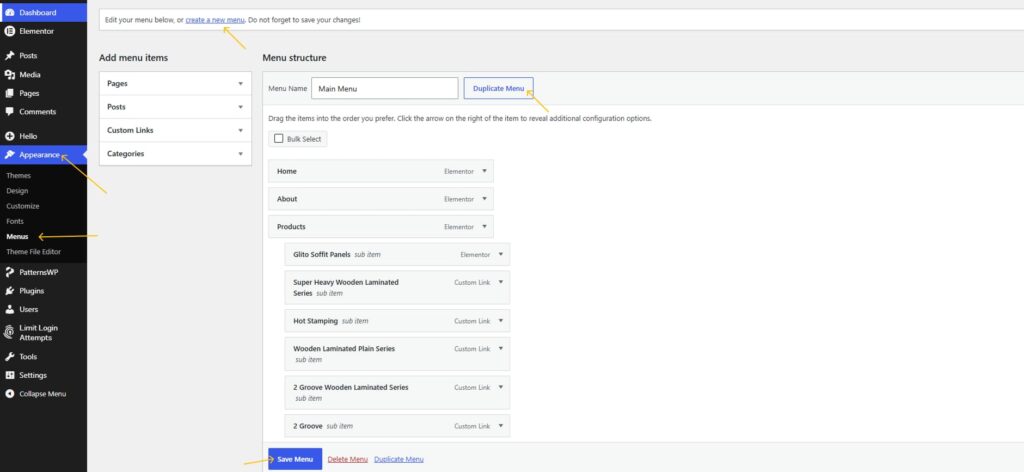This screenshot has width=1024, height=472.
Task: Click Duplicate Menu link beside Delete Menu
Action: (398, 460)
